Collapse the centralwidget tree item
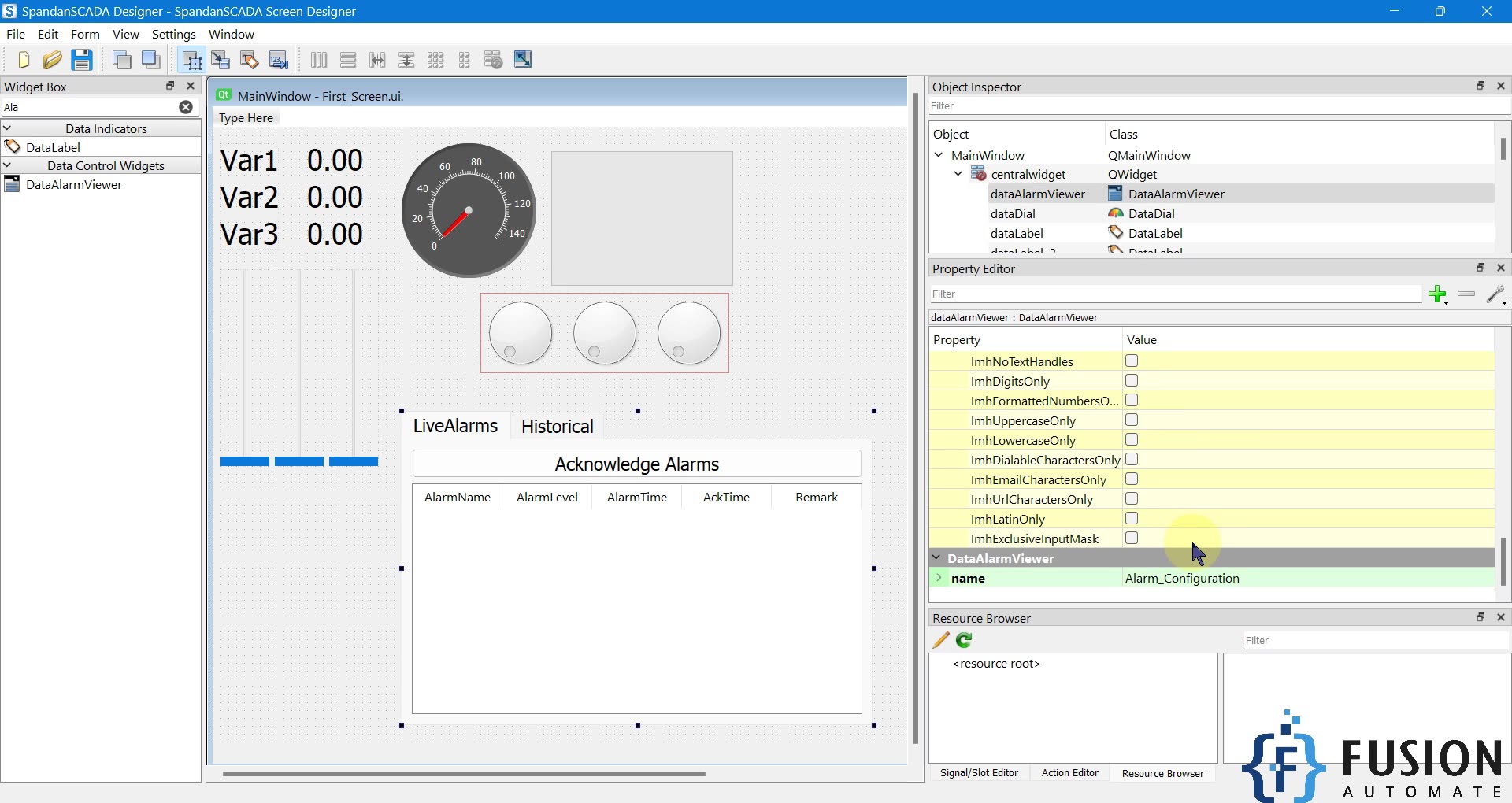 pos(958,174)
